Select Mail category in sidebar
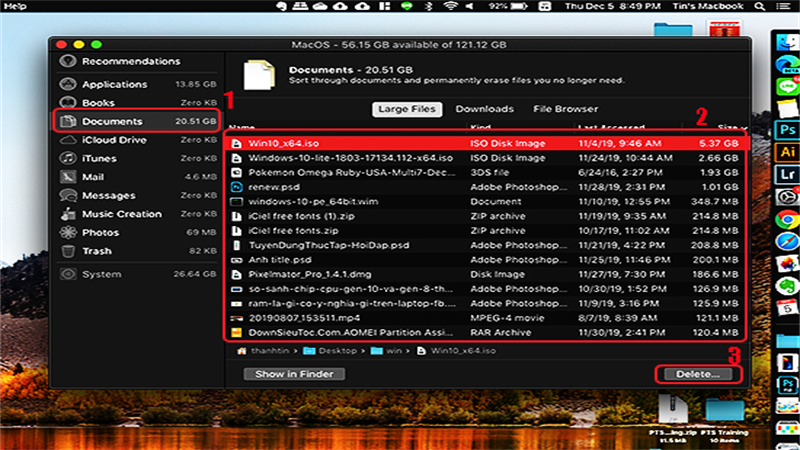 tap(137, 177)
